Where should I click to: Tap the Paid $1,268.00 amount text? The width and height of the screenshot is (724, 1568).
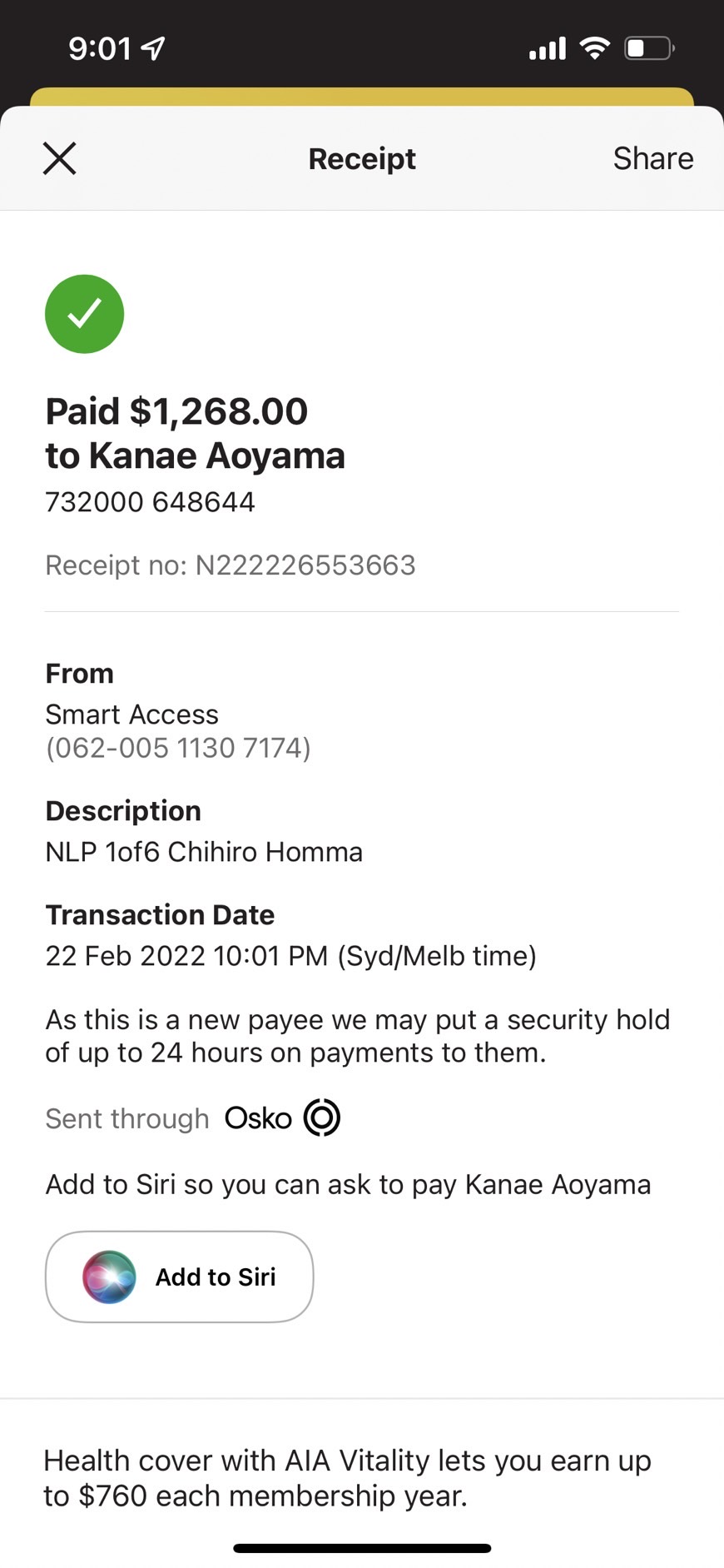176,411
